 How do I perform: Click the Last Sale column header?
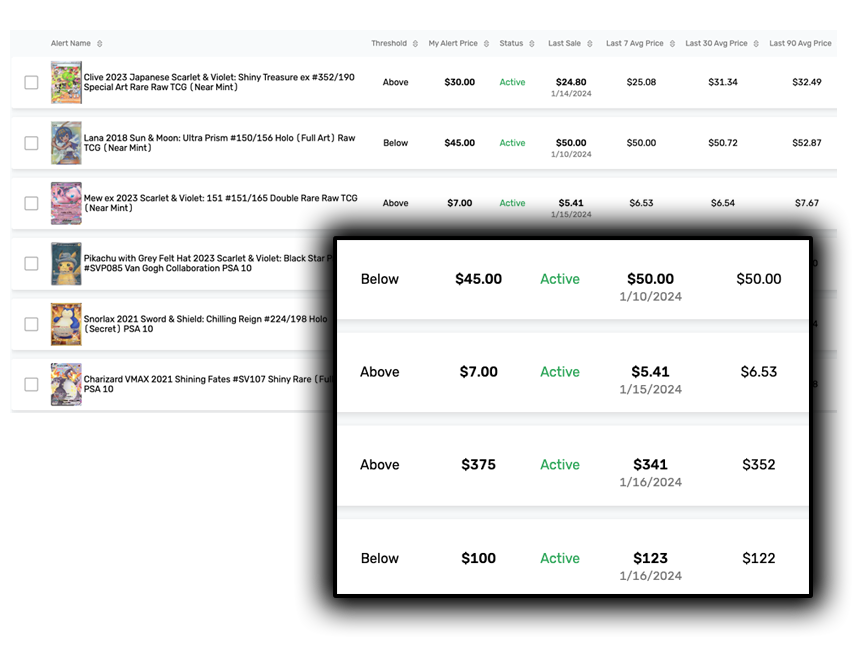(x=564, y=43)
